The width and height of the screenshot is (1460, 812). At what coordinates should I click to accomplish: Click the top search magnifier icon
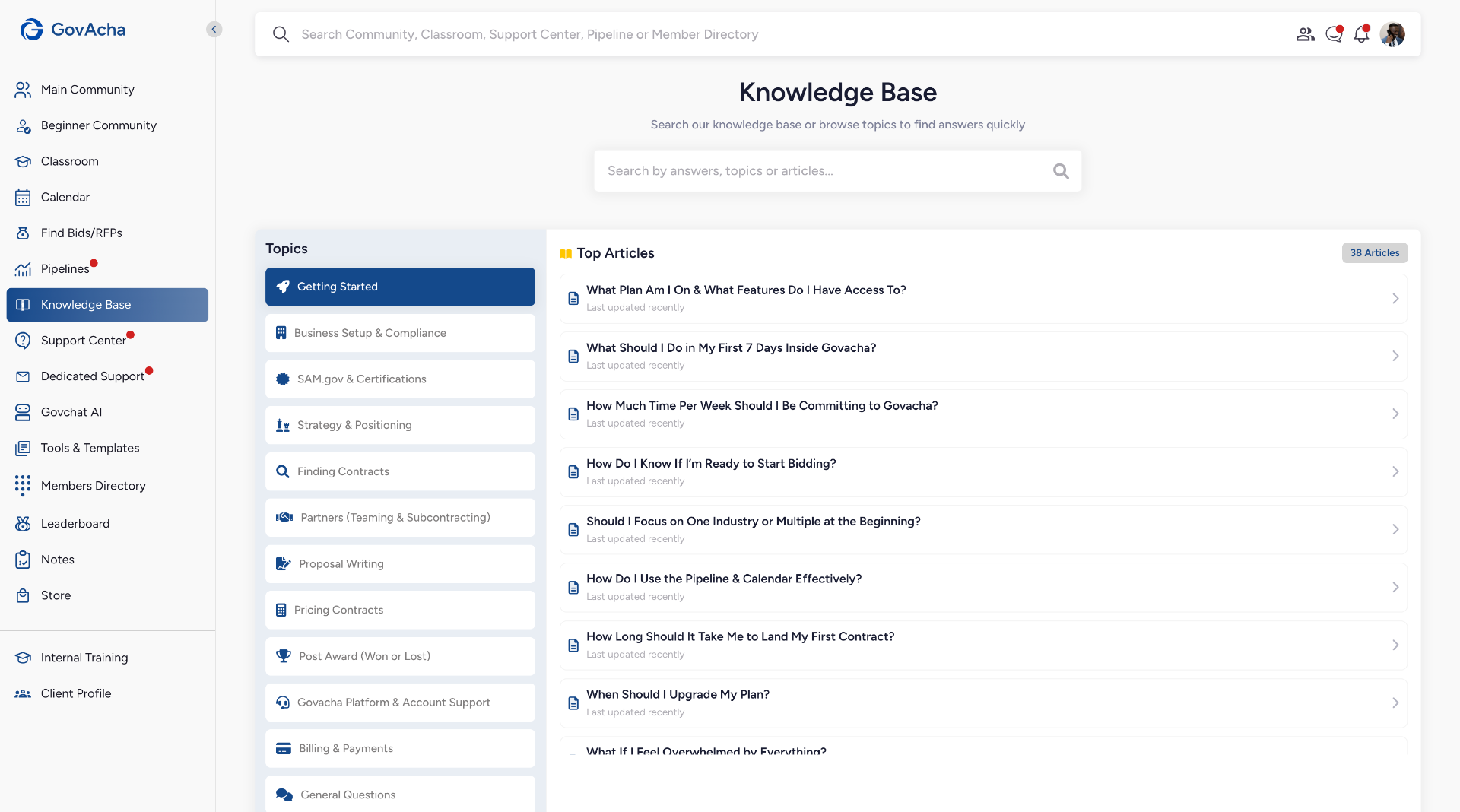[x=281, y=34]
